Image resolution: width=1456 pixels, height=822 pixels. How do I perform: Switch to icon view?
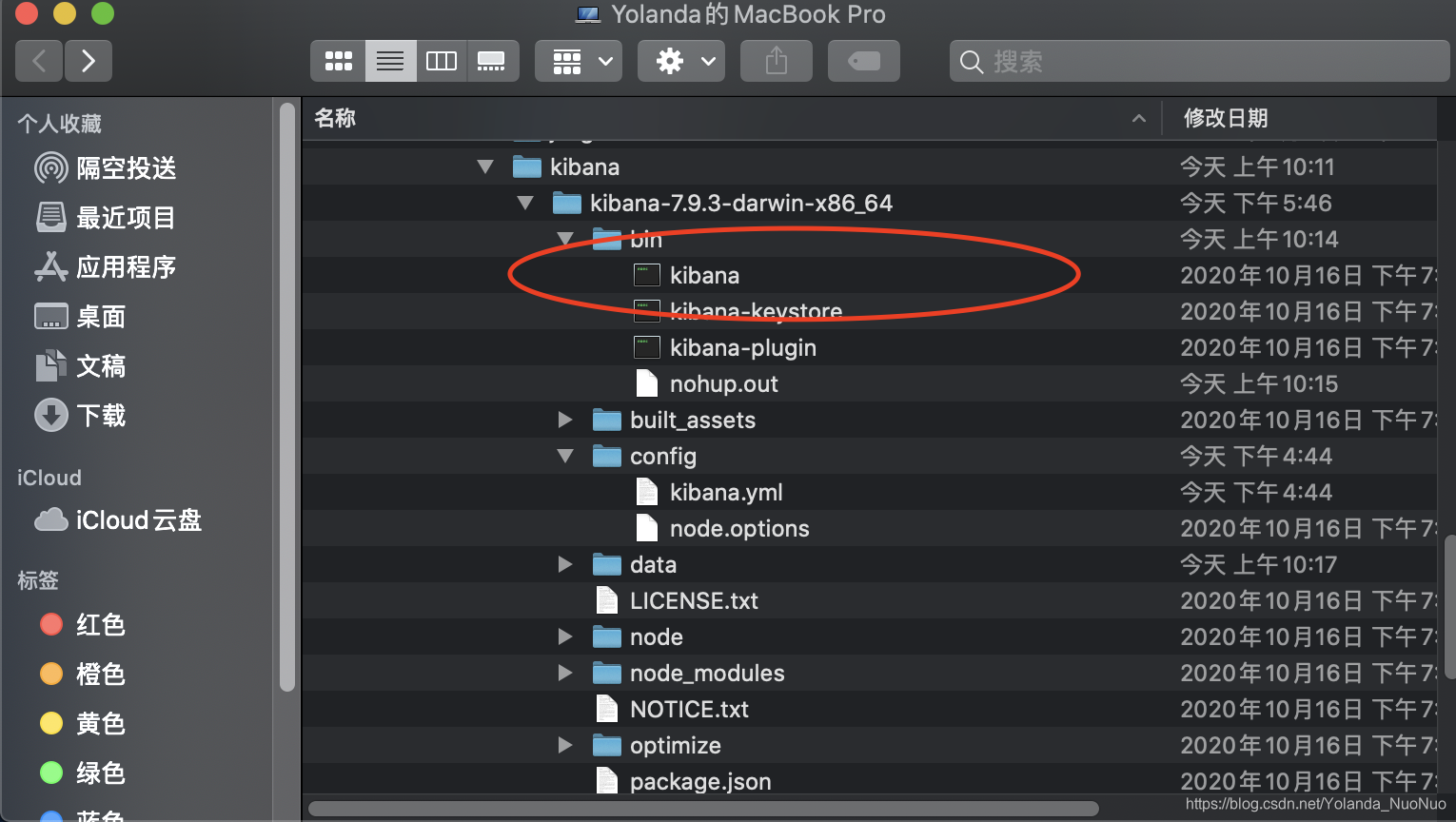[338, 62]
